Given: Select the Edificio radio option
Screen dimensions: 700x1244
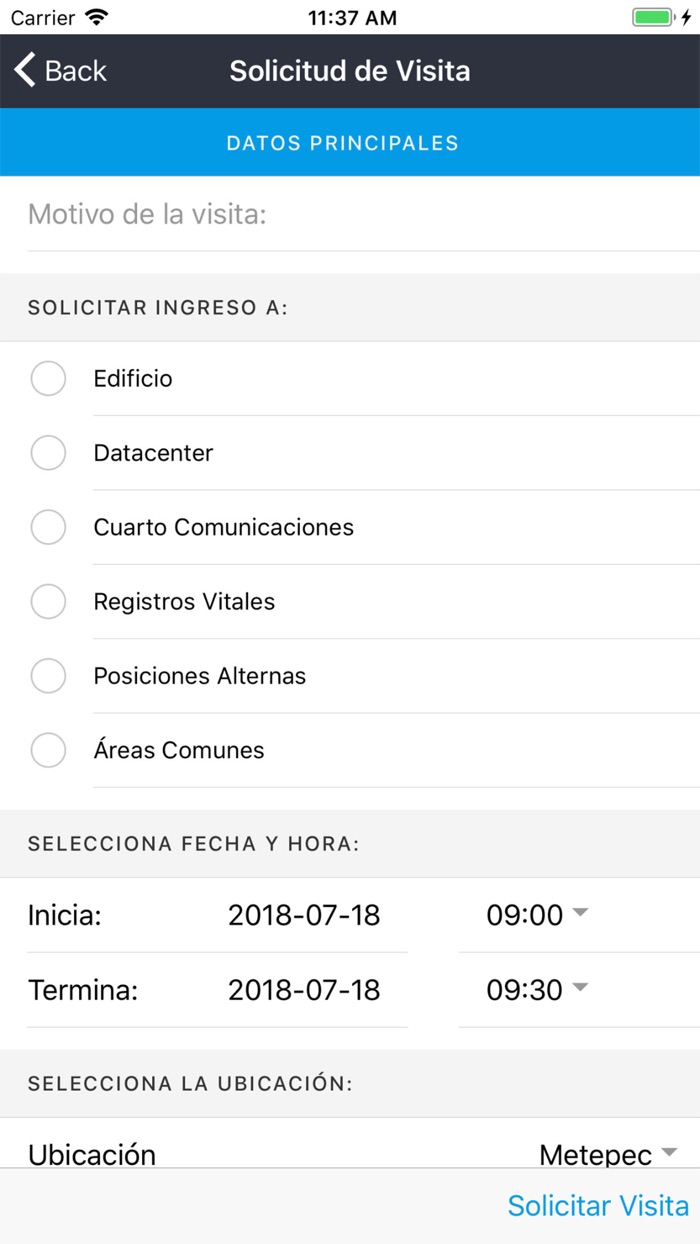Looking at the screenshot, I should (x=48, y=379).
